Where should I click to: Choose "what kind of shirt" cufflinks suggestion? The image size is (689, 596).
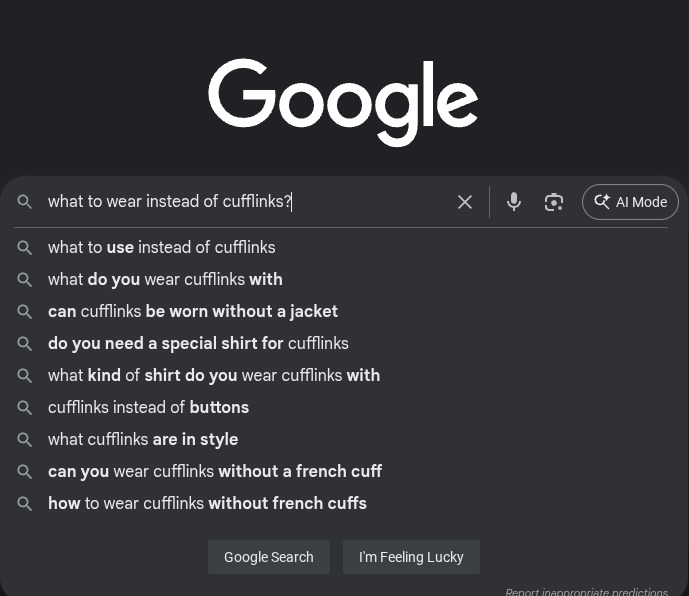(214, 375)
